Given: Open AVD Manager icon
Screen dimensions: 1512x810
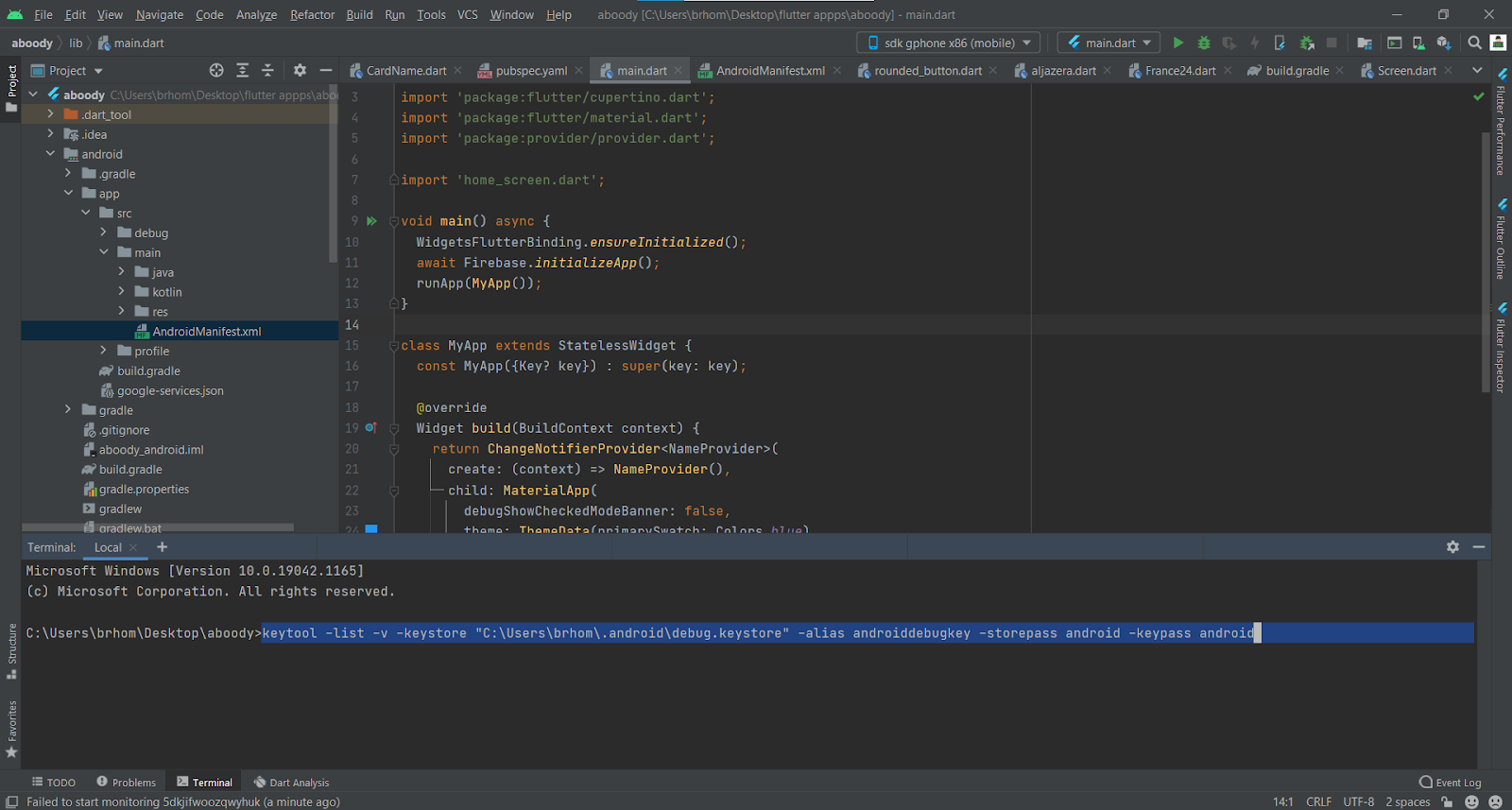Looking at the screenshot, I should coord(1418,43).
